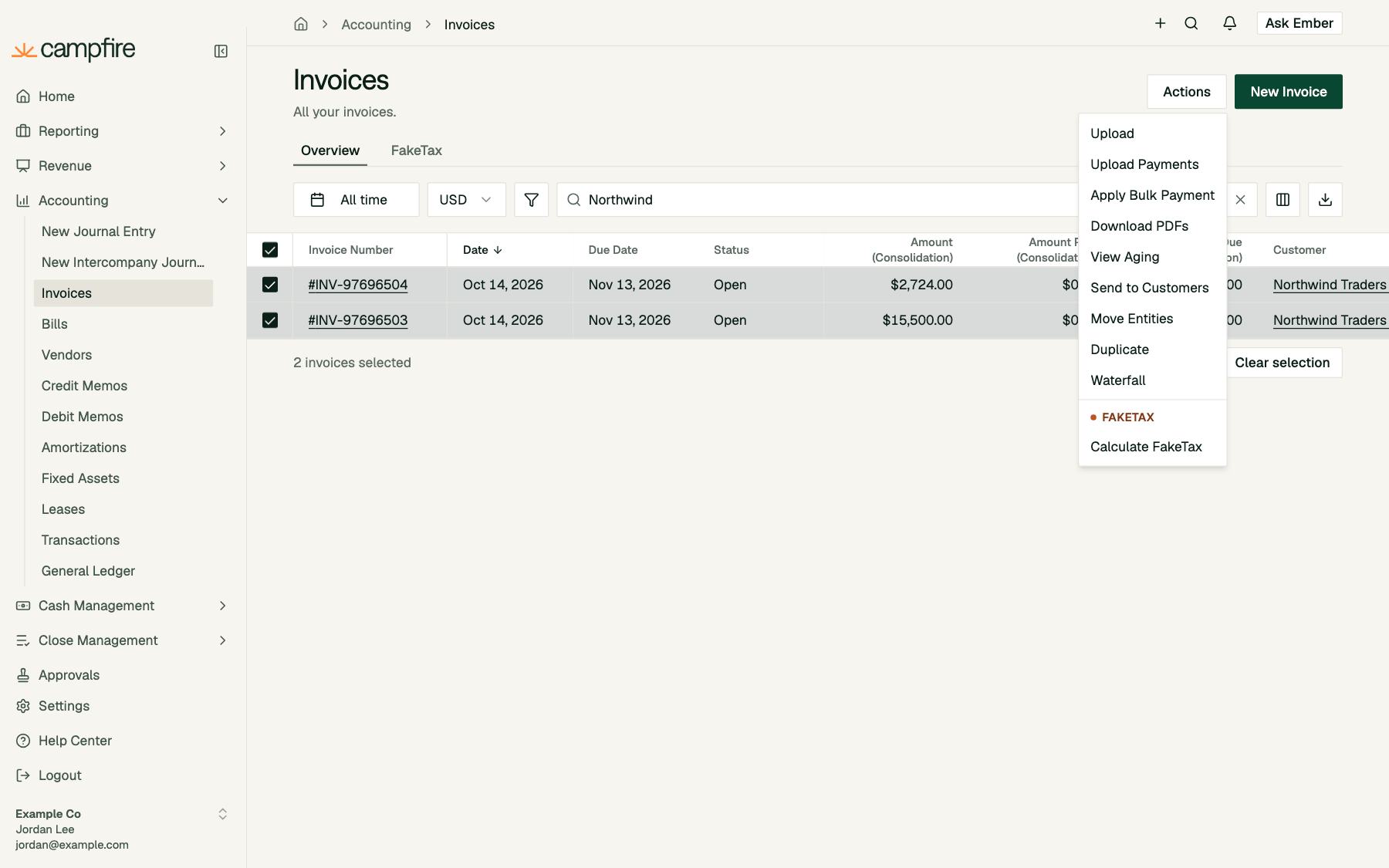Choose Upload from Actions menu
The height and width of the screenshot is (868, 1389).
pyautogui.click(x=1152, y=133)
